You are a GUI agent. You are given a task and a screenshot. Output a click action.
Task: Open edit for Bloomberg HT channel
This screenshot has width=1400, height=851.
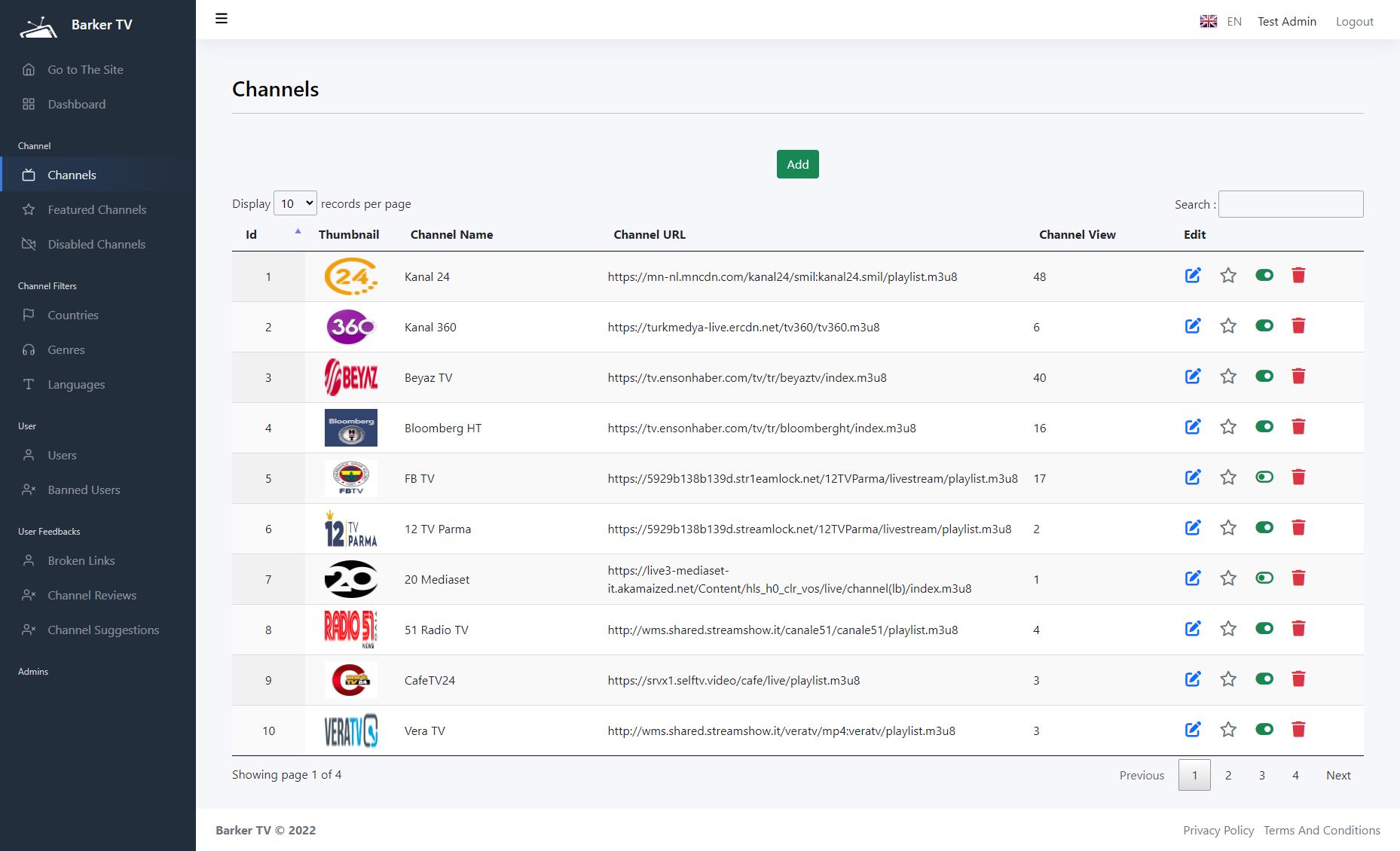[x=1192, y=427]
